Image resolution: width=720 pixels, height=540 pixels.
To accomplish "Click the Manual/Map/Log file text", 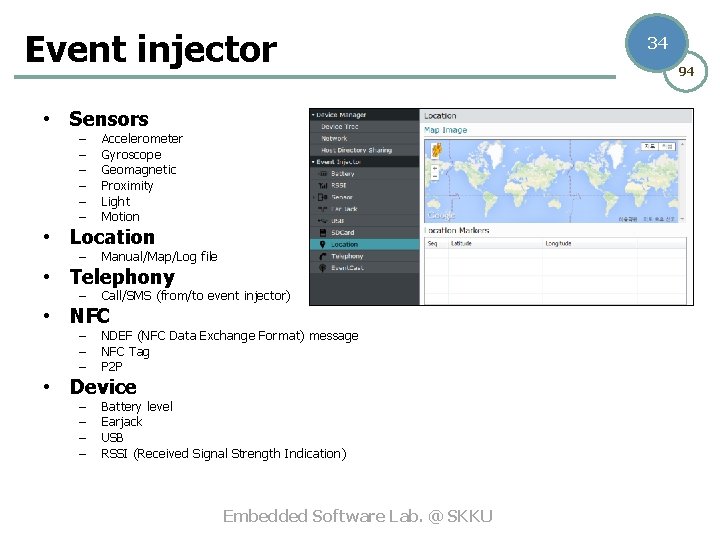I will (x=159, y=257).
